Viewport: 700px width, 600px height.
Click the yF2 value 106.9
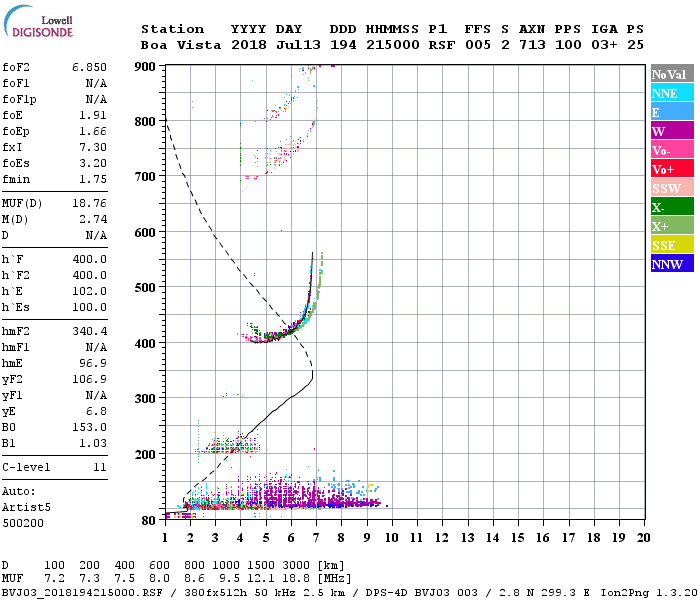coord(89,379)
